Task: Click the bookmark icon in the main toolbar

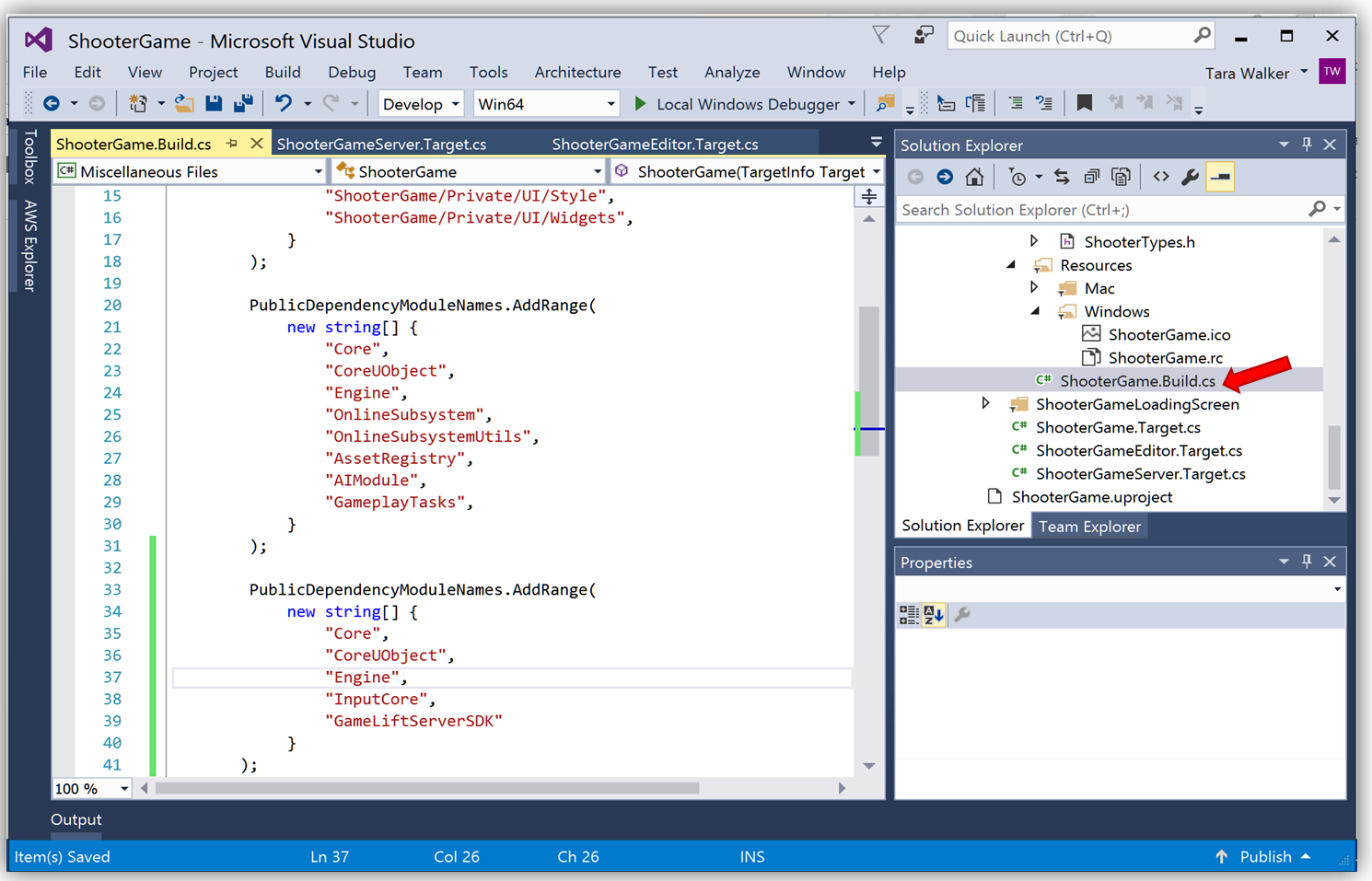Action: point(1084,104)
